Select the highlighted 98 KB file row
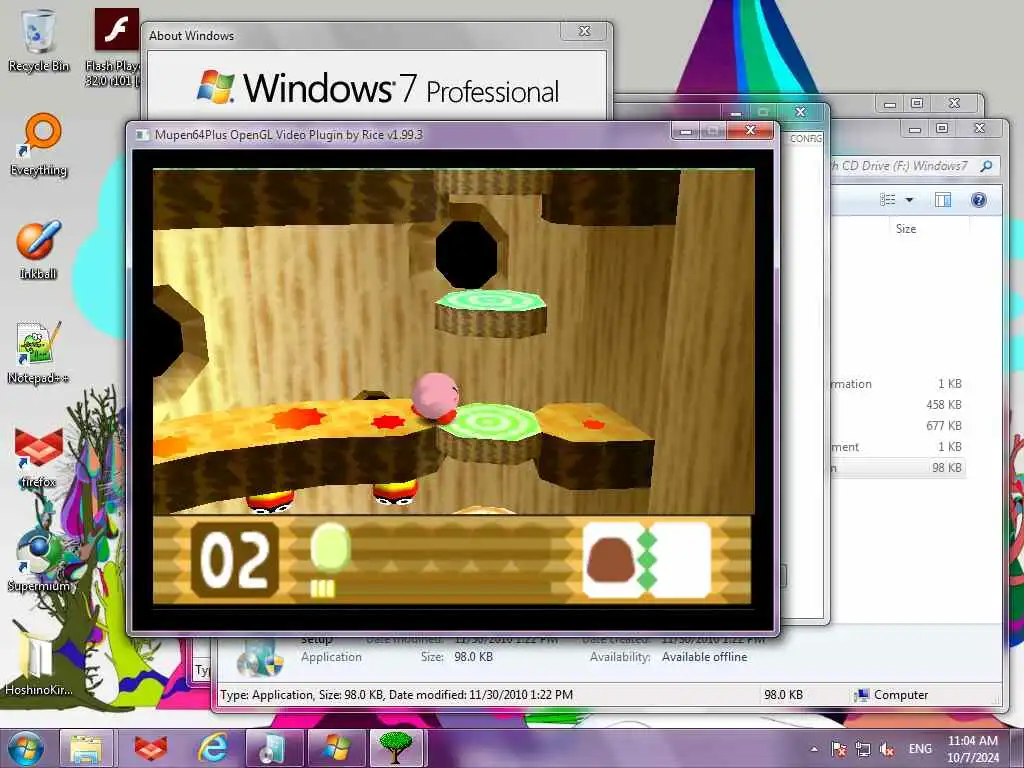 pyautogui.click(x=899, y=468)
